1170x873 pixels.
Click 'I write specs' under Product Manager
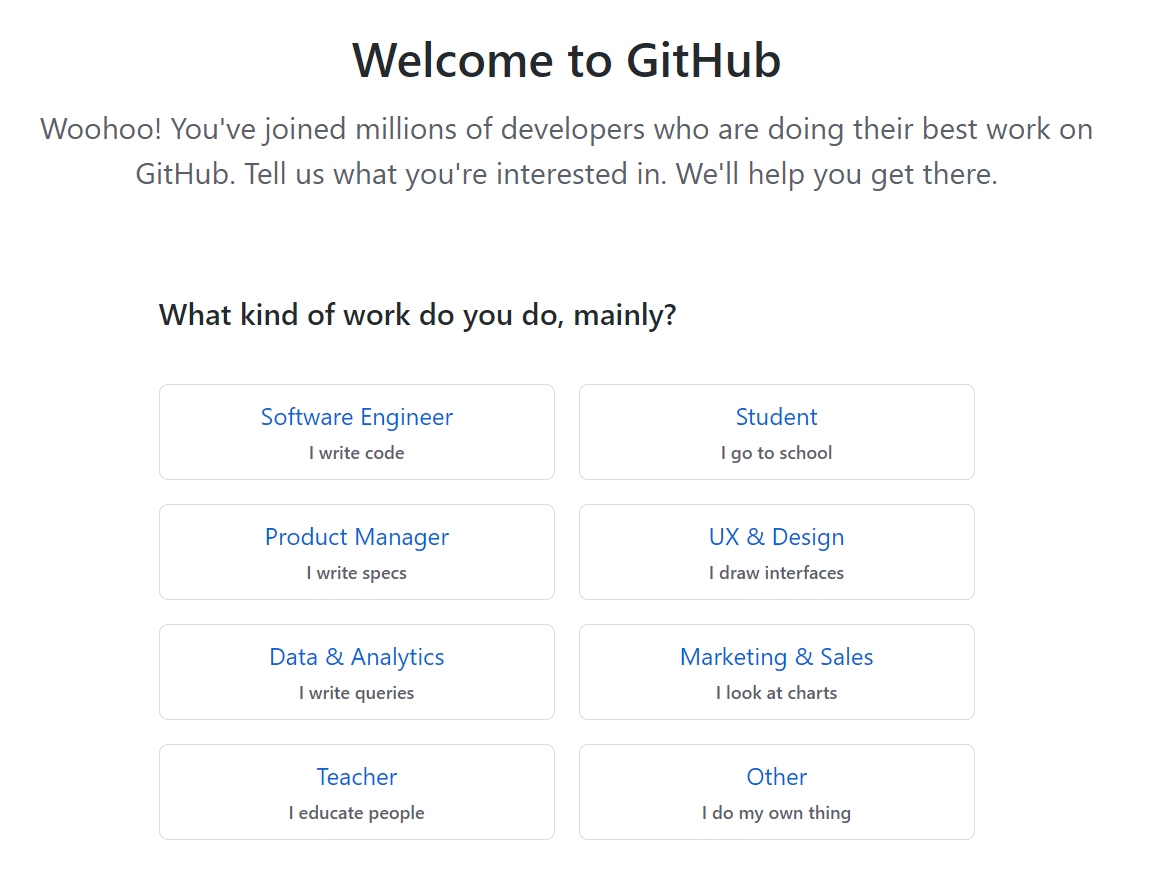(356, 573)
